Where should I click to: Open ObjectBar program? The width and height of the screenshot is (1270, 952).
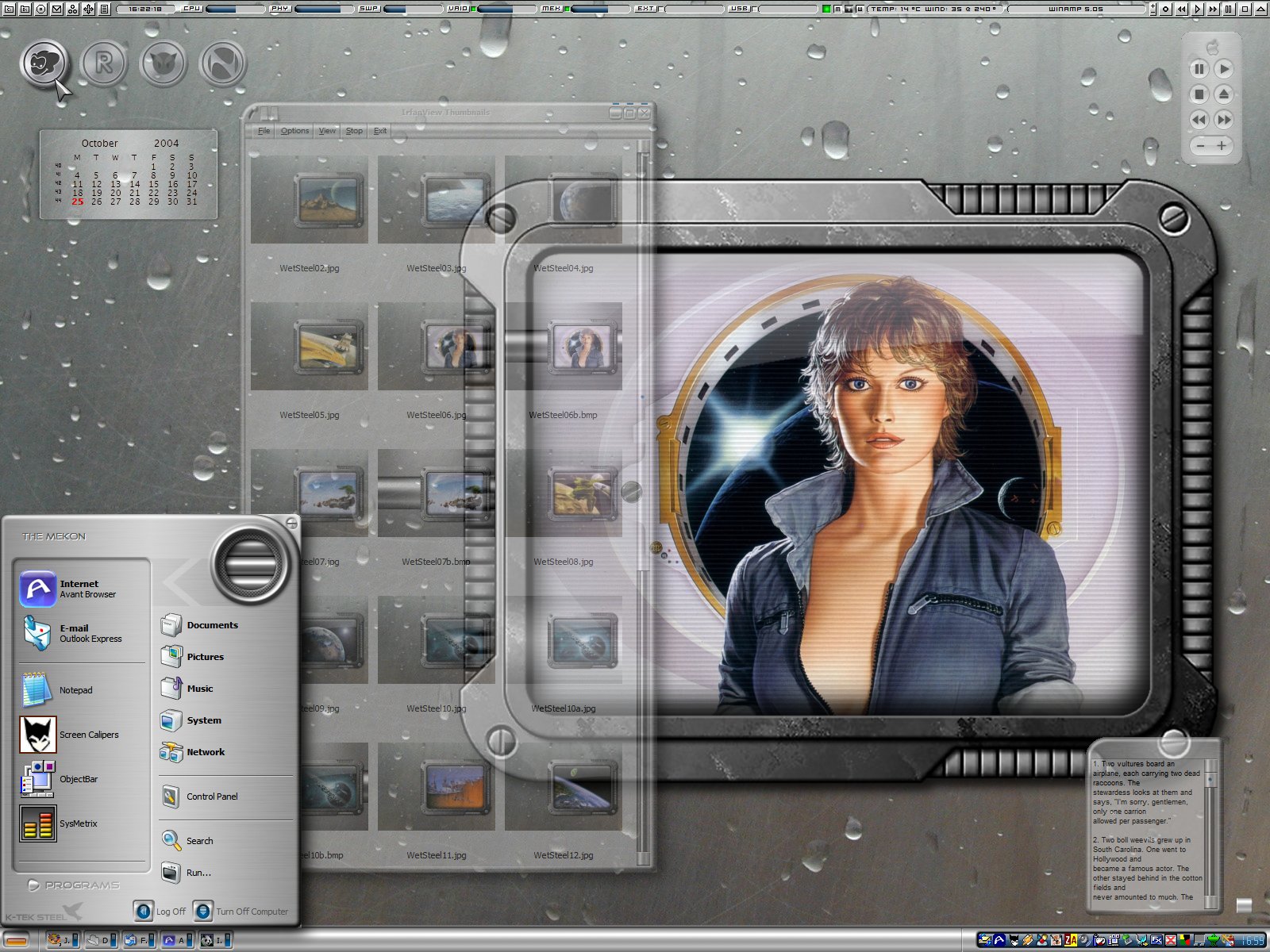pyautogui.click(x=82, y=779)
